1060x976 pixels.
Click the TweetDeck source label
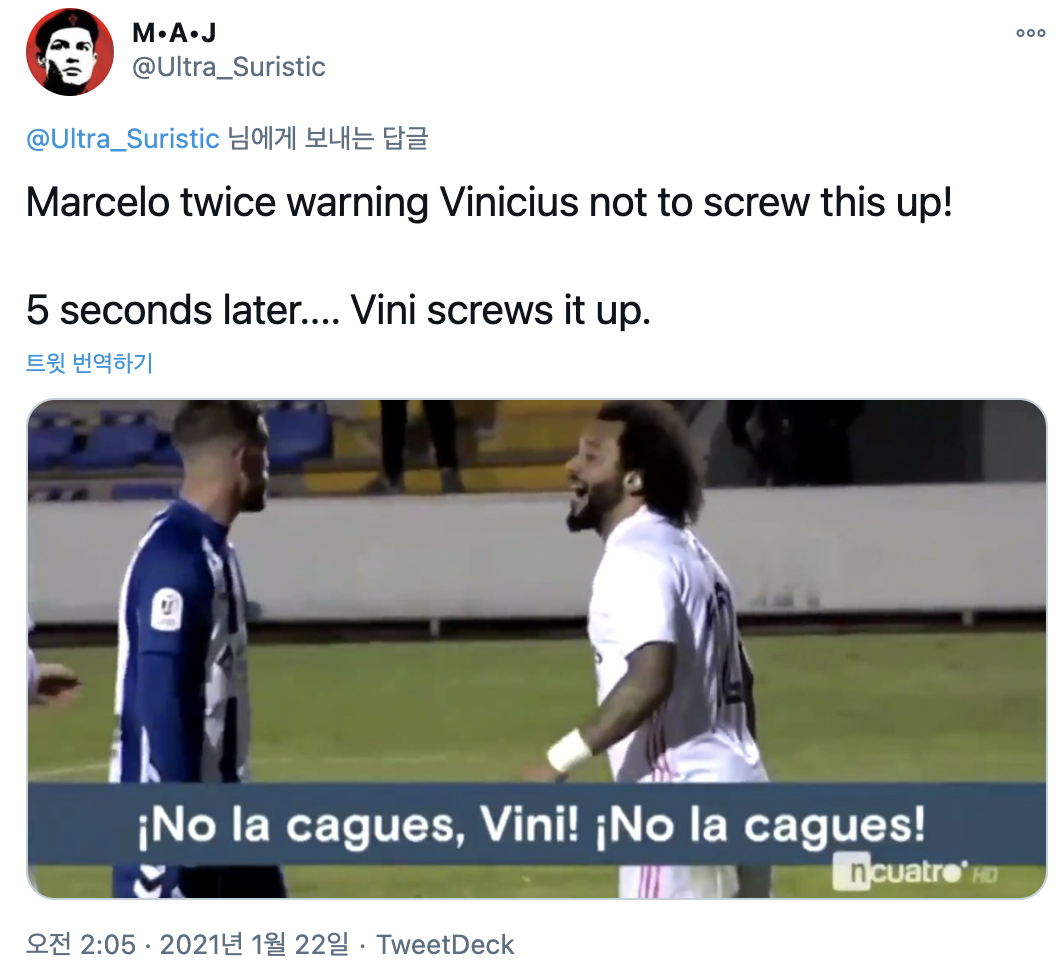(x=445, y=944)
